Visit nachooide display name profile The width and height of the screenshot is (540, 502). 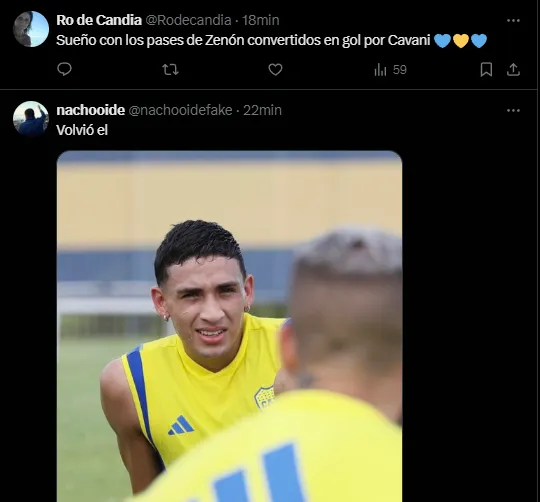(91, 110)
